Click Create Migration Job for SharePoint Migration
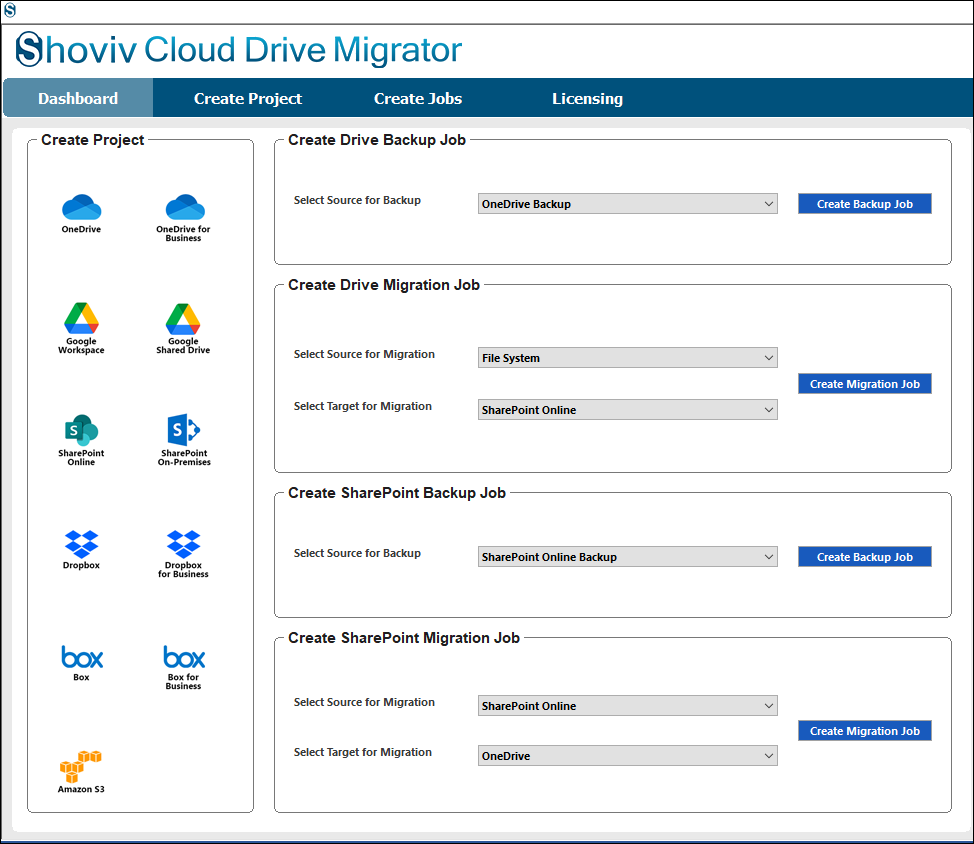Screen dimensions: 974x844 [865, 731]
